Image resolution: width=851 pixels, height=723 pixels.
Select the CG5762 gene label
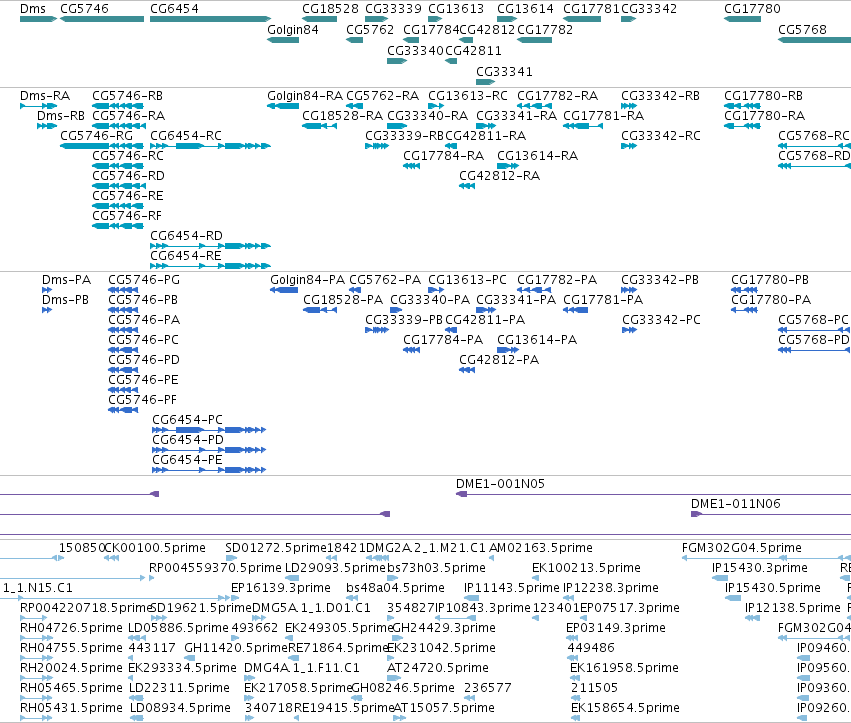click(370, 30)
